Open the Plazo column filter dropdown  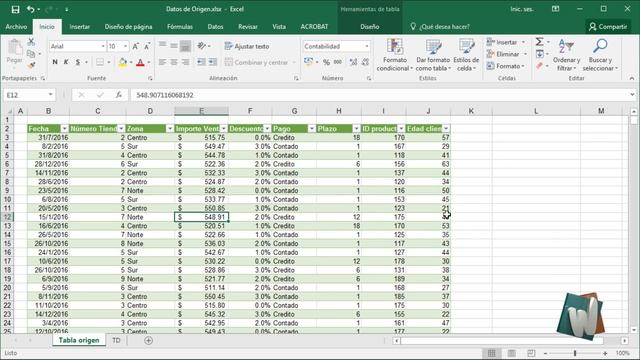[x=356, y=129]
